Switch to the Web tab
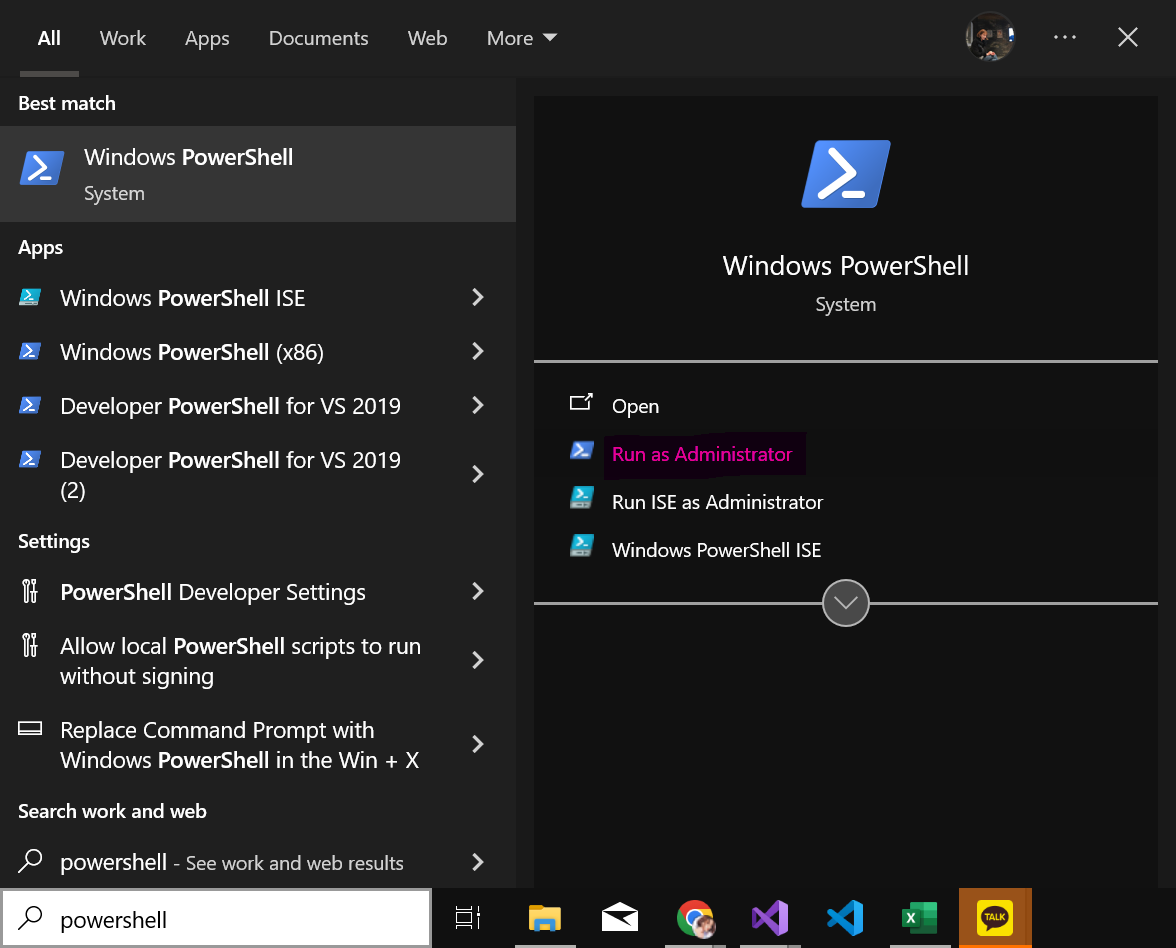1176x948 pixels. click(428, 38)
